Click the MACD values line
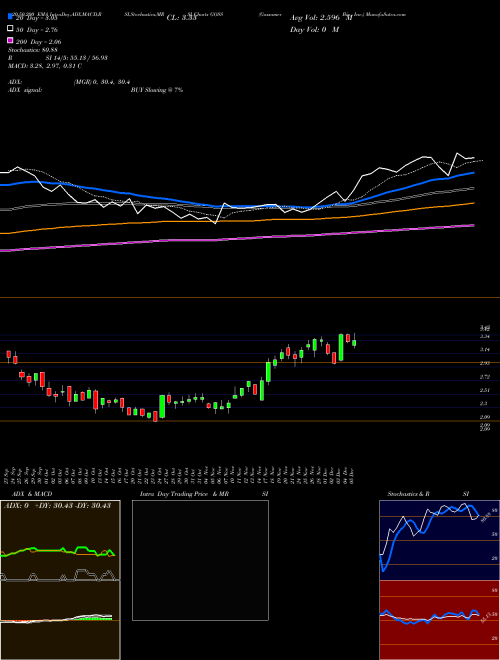 (x=45, y=66)
